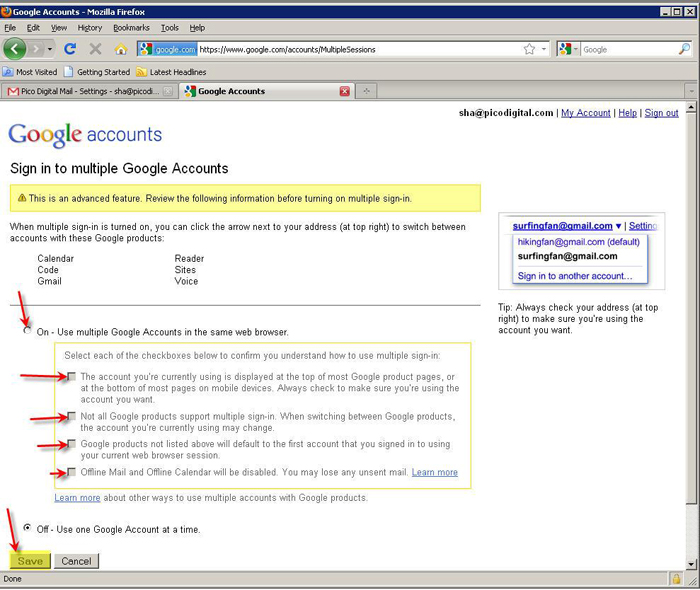The width and height of the screenshot is (700, 590).
Task: Select the Off - Use one Google Account radio
Action: point(28,528)
